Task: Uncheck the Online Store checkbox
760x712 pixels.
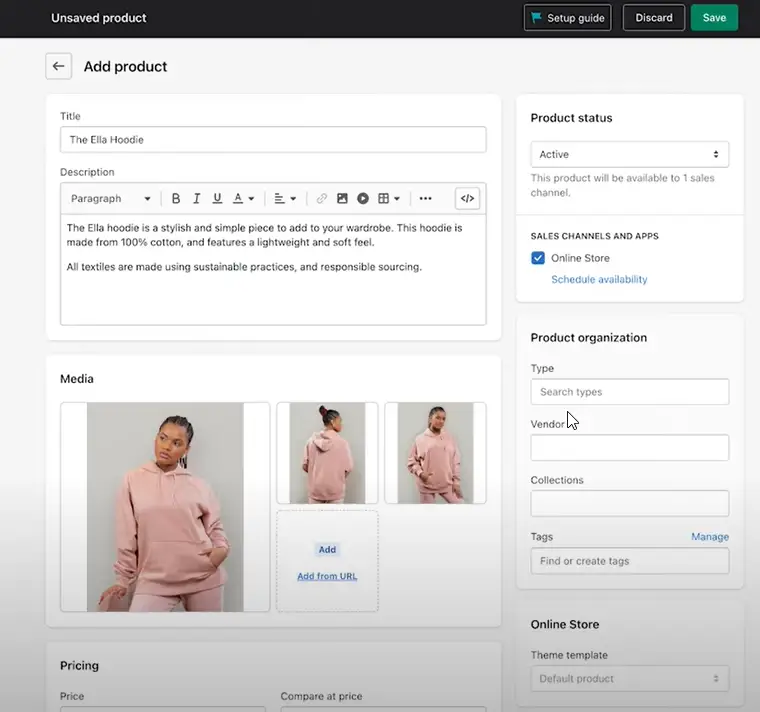Action: tap(538, 258)
